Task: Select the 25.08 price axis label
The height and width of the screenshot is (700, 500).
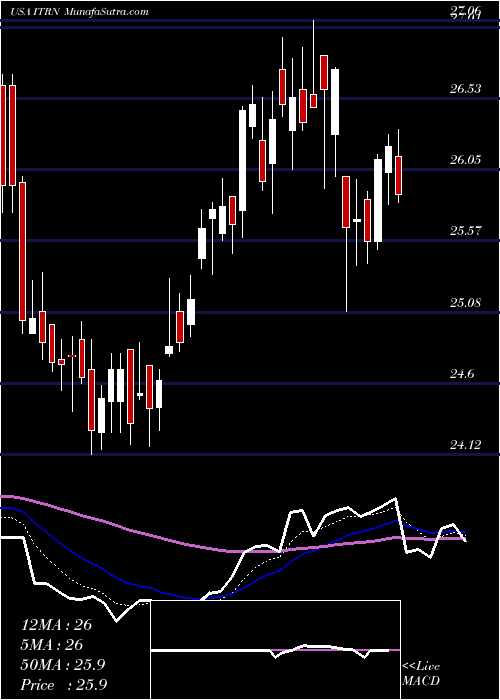Action: pos(465,303)
